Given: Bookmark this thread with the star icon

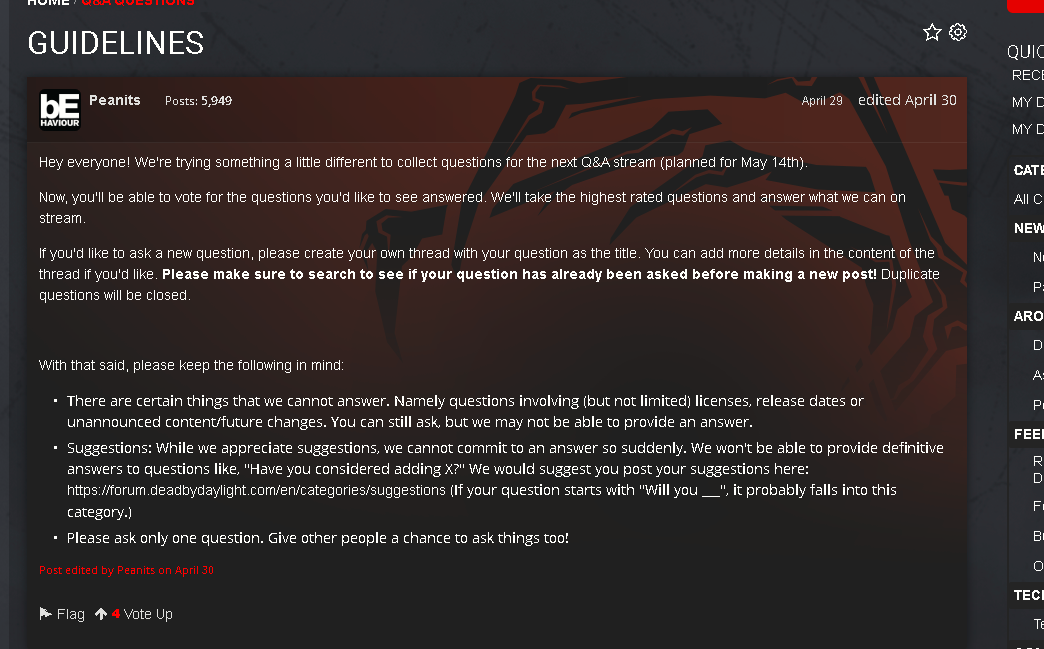Looking at the screenshot, I should point(932,32).
